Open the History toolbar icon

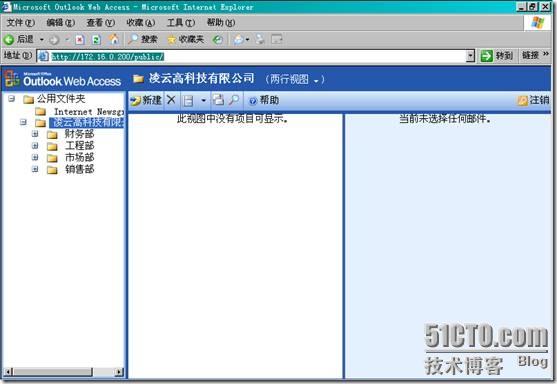tap(217, 39)
